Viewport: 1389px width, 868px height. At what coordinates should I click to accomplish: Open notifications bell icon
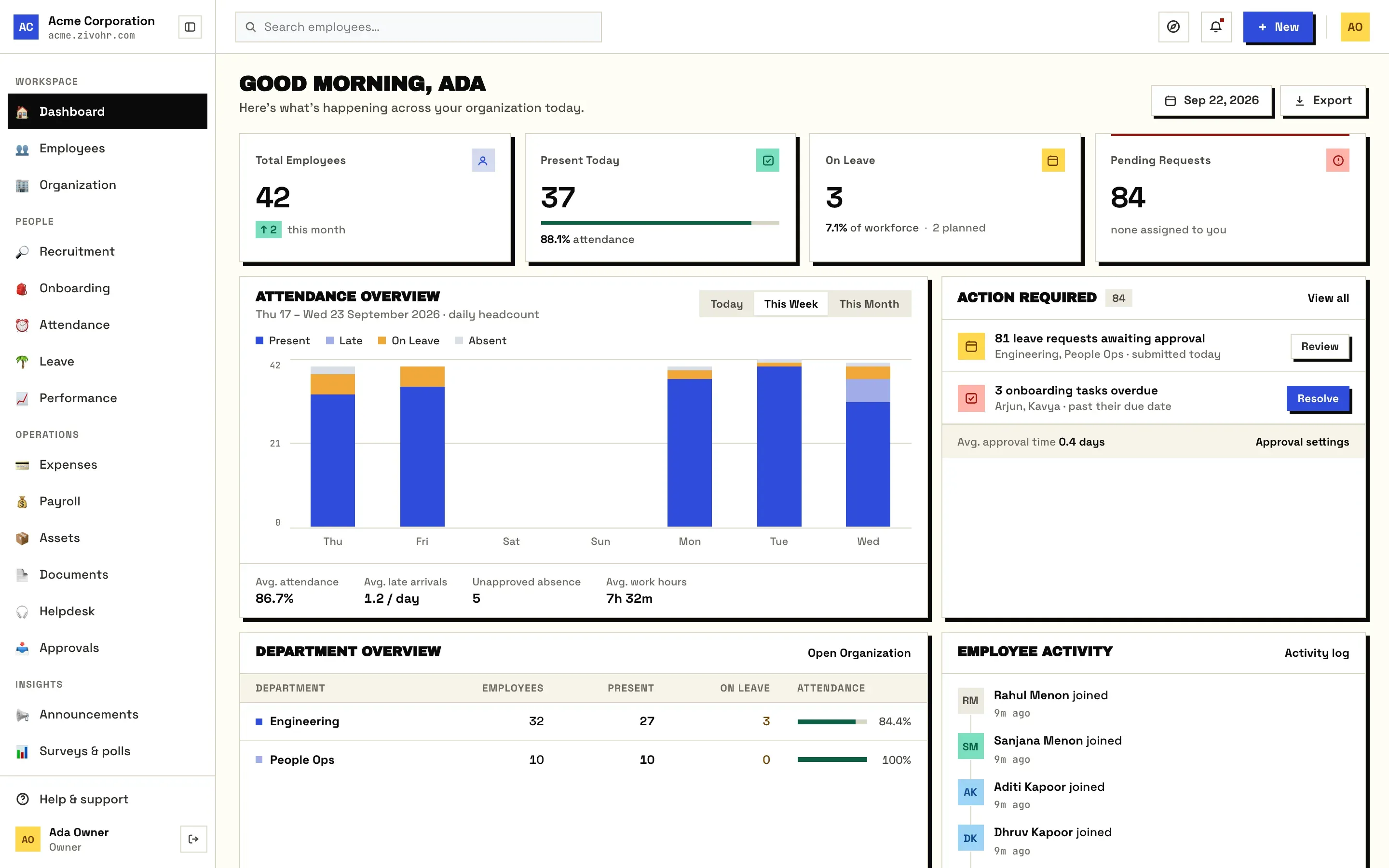click(1216, 27)
